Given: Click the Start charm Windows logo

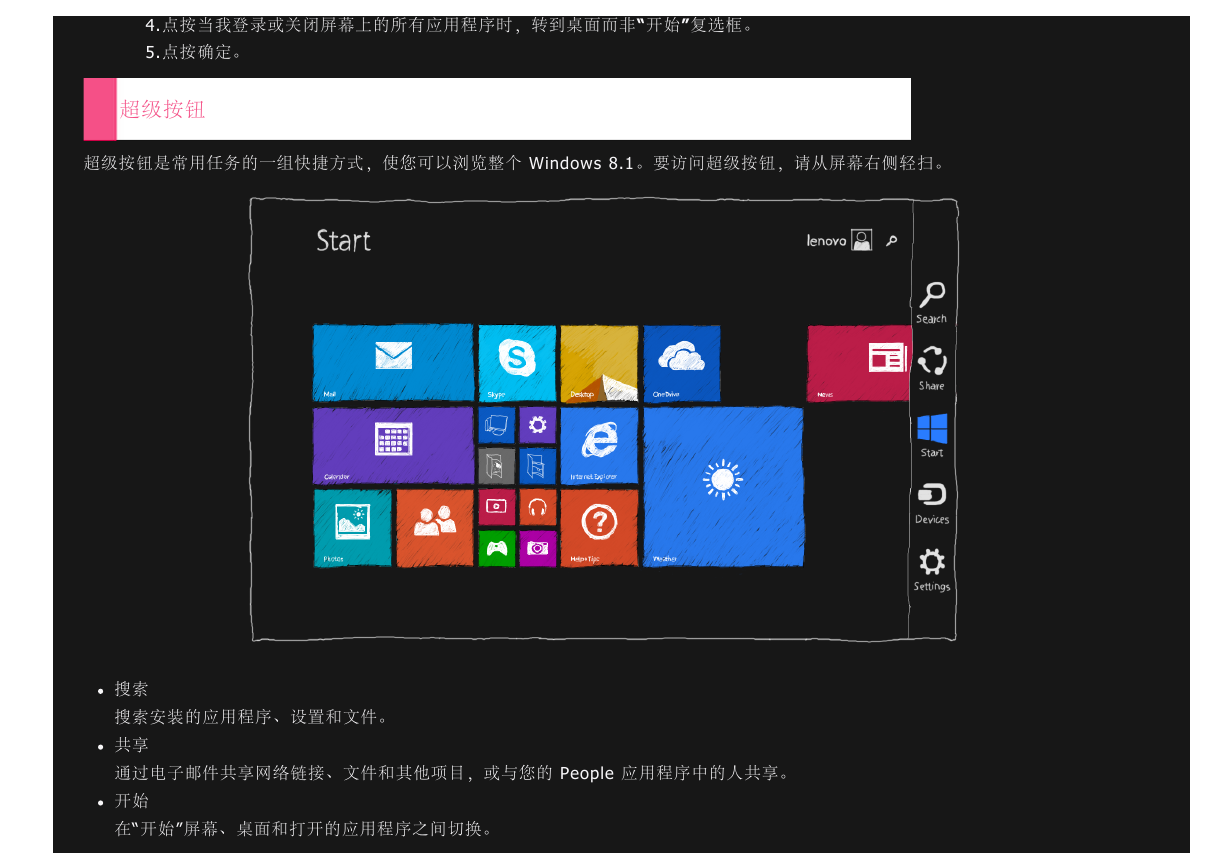Looking at the screenshot, I should coord(932,429).
